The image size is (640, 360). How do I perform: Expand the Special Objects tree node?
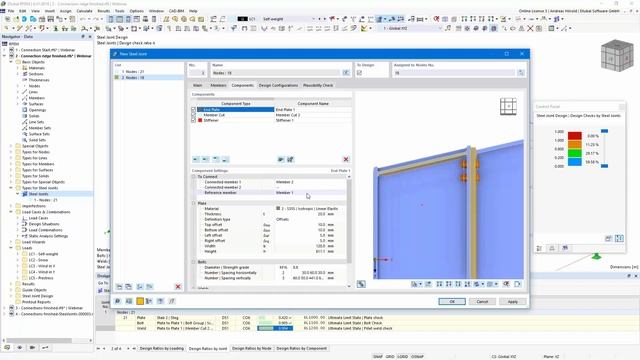coord(11,146)
